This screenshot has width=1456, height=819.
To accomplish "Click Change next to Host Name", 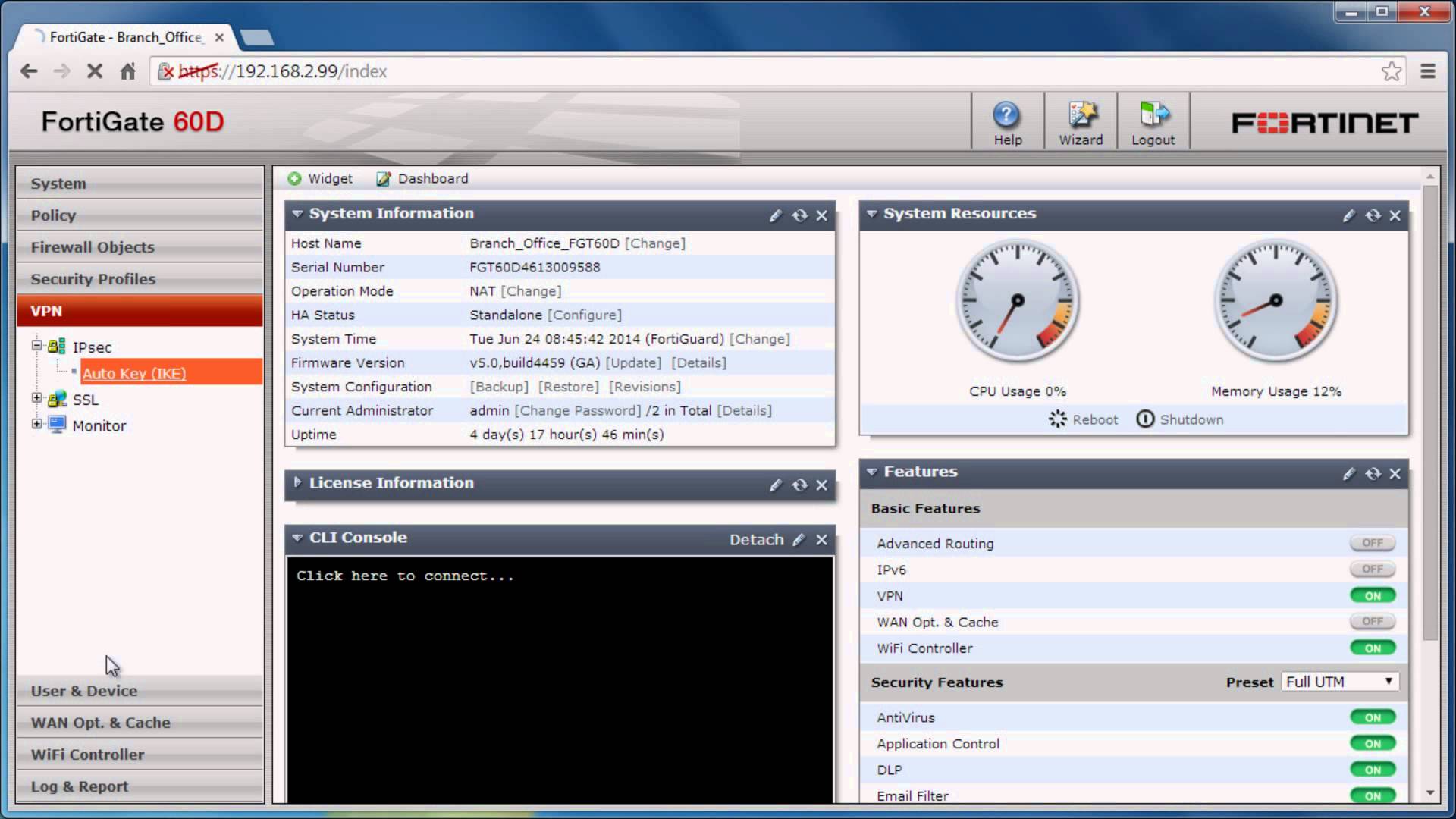I will pyautogui.click(x=655, y=243).
